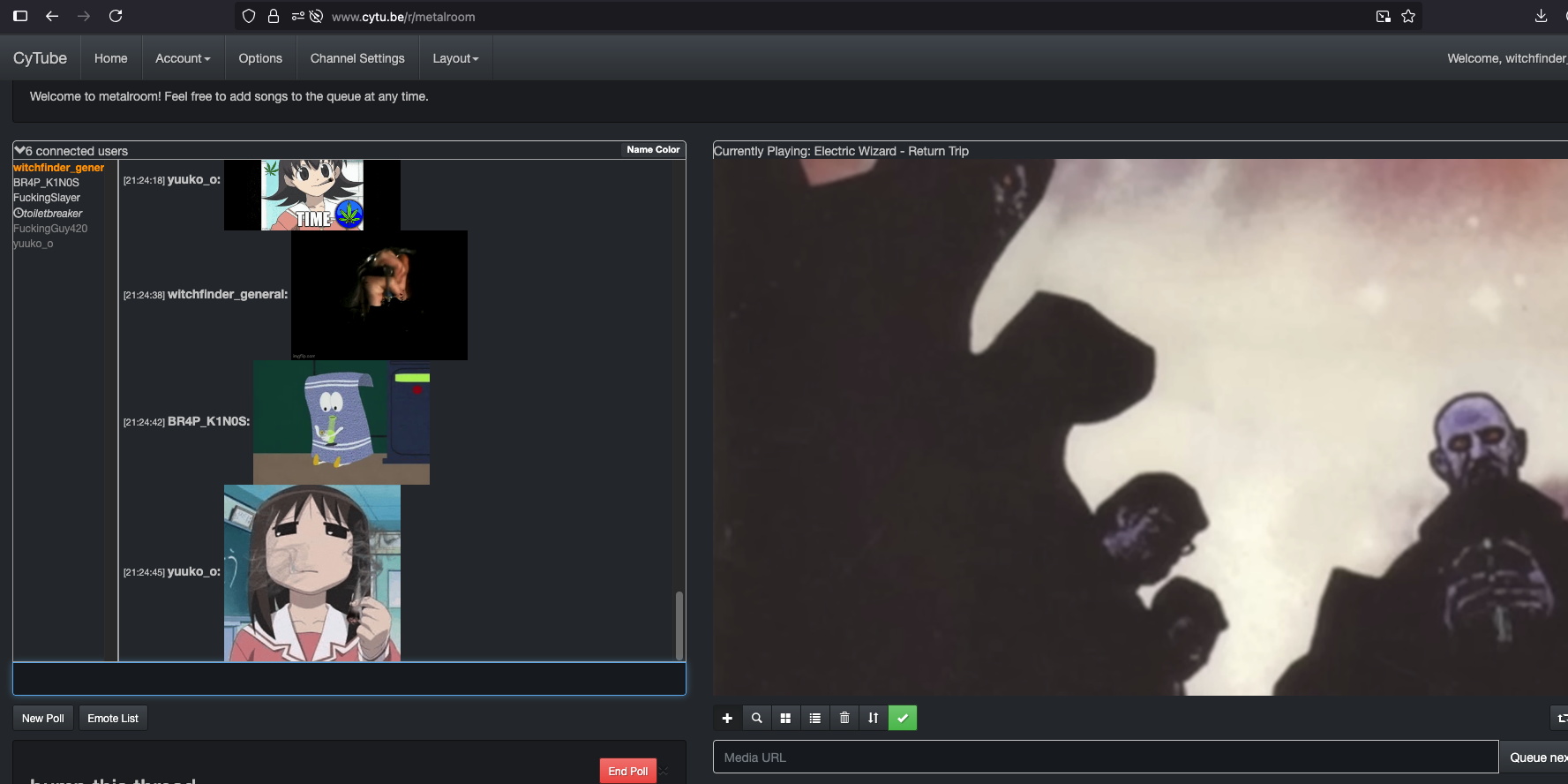Click the browser address bar URL
Screen dimensions: 1568x784
(x=403, y=17)
